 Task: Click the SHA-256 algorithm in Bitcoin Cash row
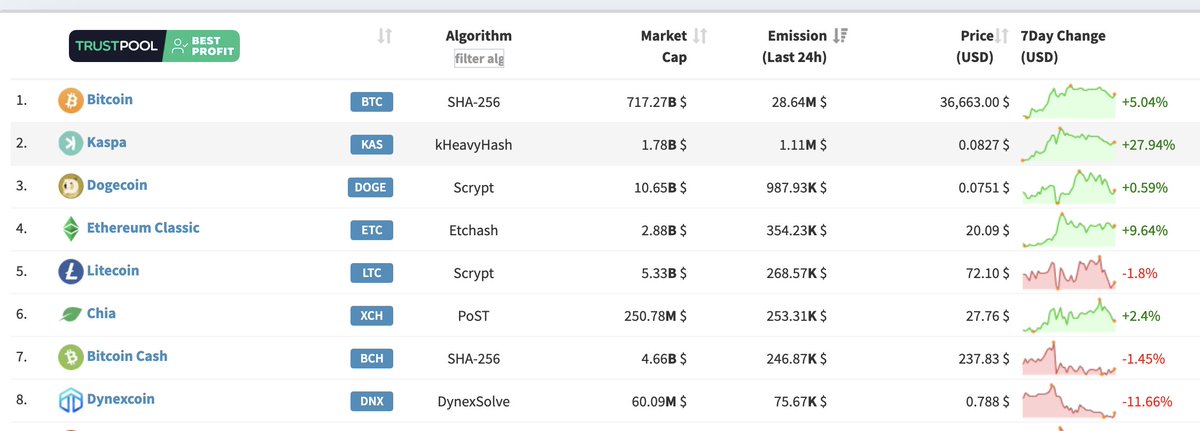pos(474,358)
